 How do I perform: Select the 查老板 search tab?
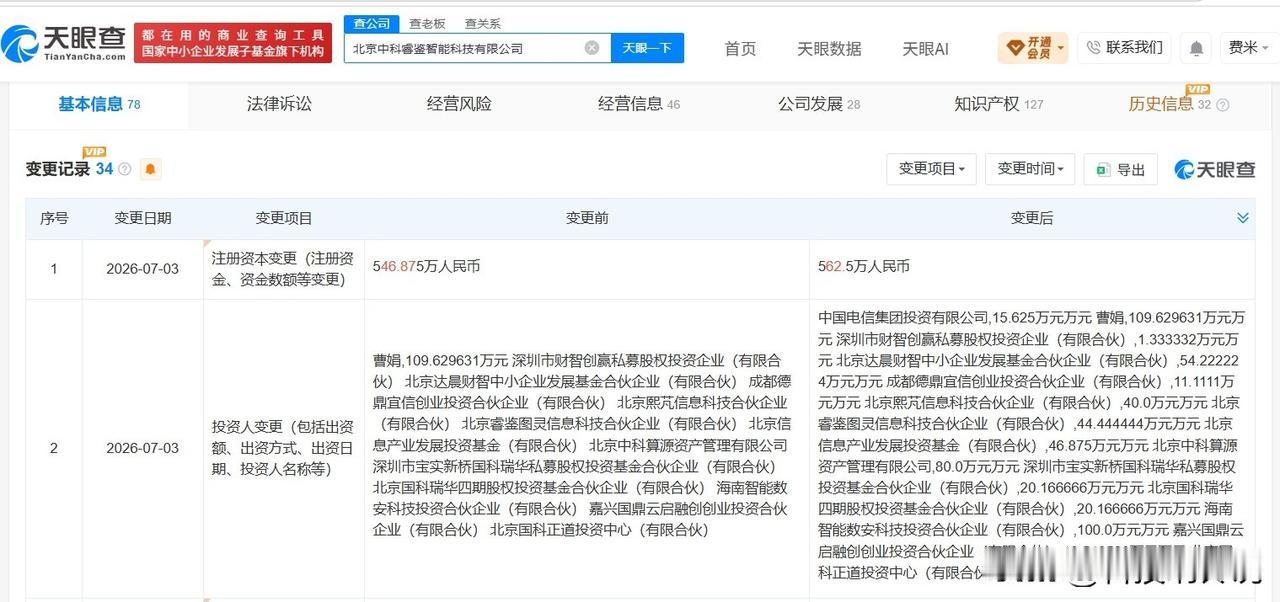[427, 23]
